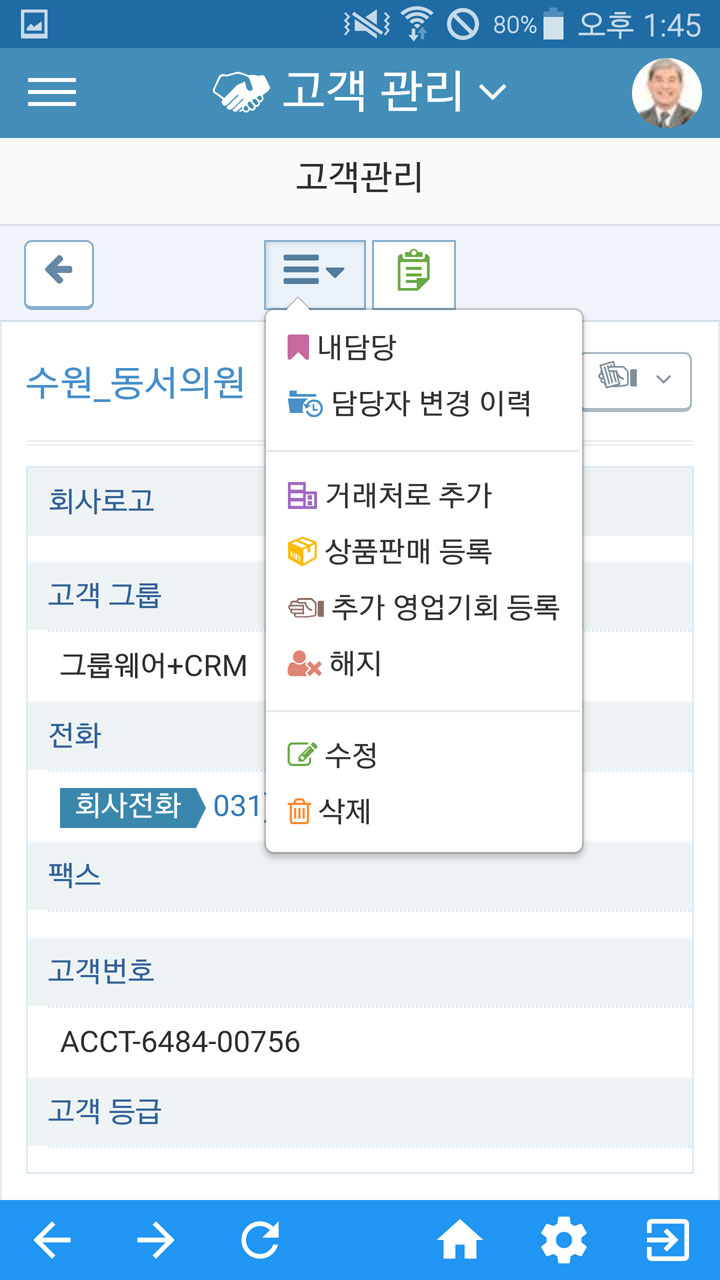Choose 담당자 변경 이력 menu item

click(409, 404)
